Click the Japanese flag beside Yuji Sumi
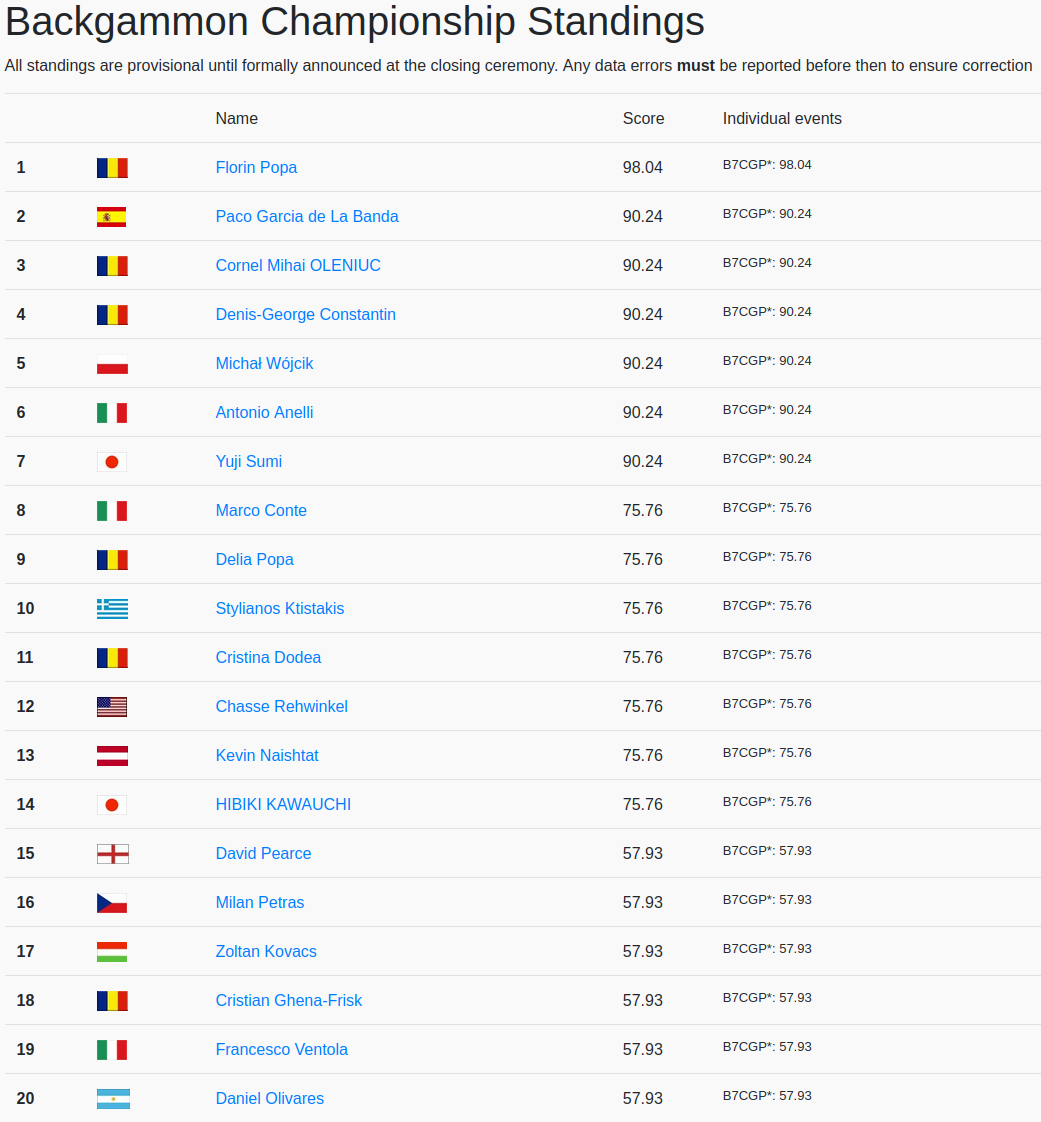The width and height of the screenshot is (1041, 1122). click(x=112, y=462)
